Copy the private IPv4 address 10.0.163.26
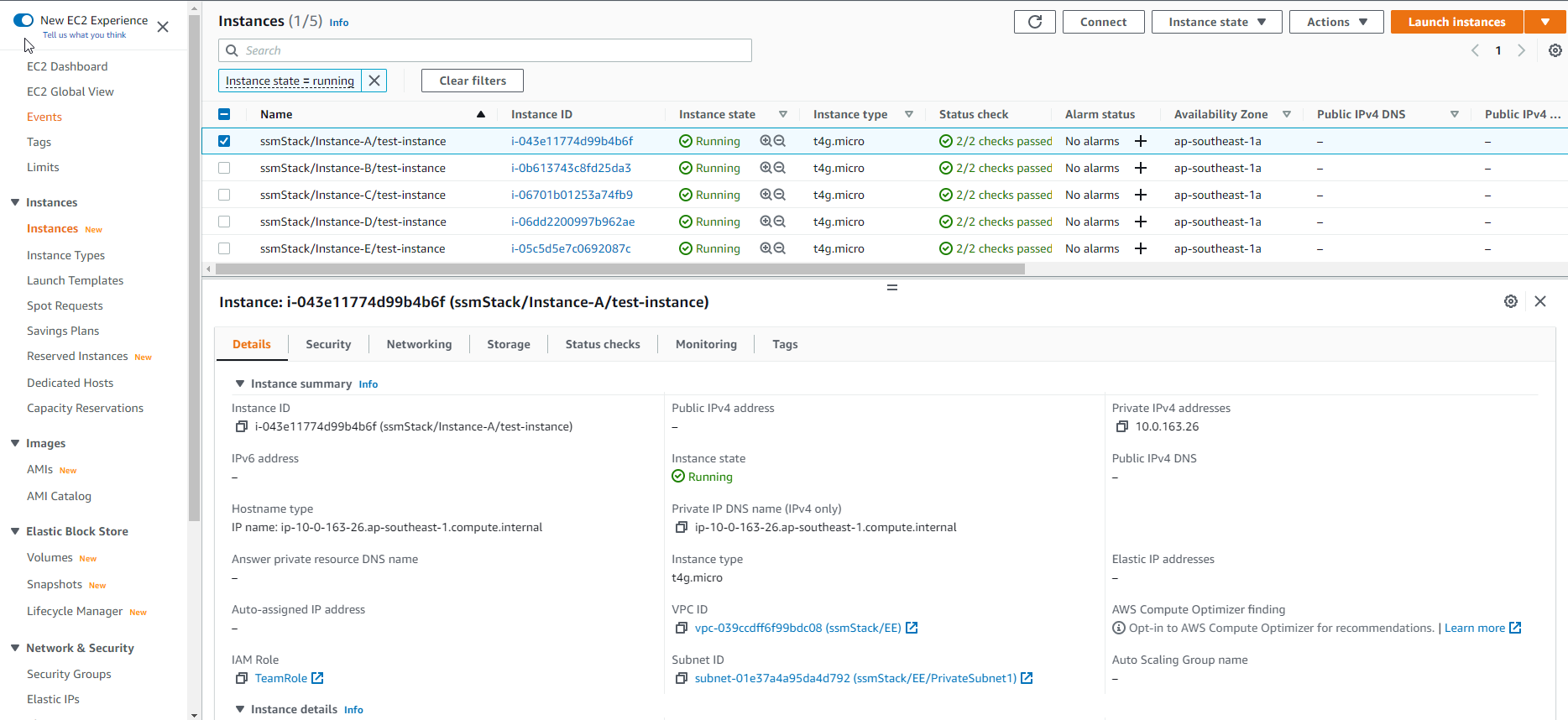Viewport: 1568px width, 720px height. 1121,426
